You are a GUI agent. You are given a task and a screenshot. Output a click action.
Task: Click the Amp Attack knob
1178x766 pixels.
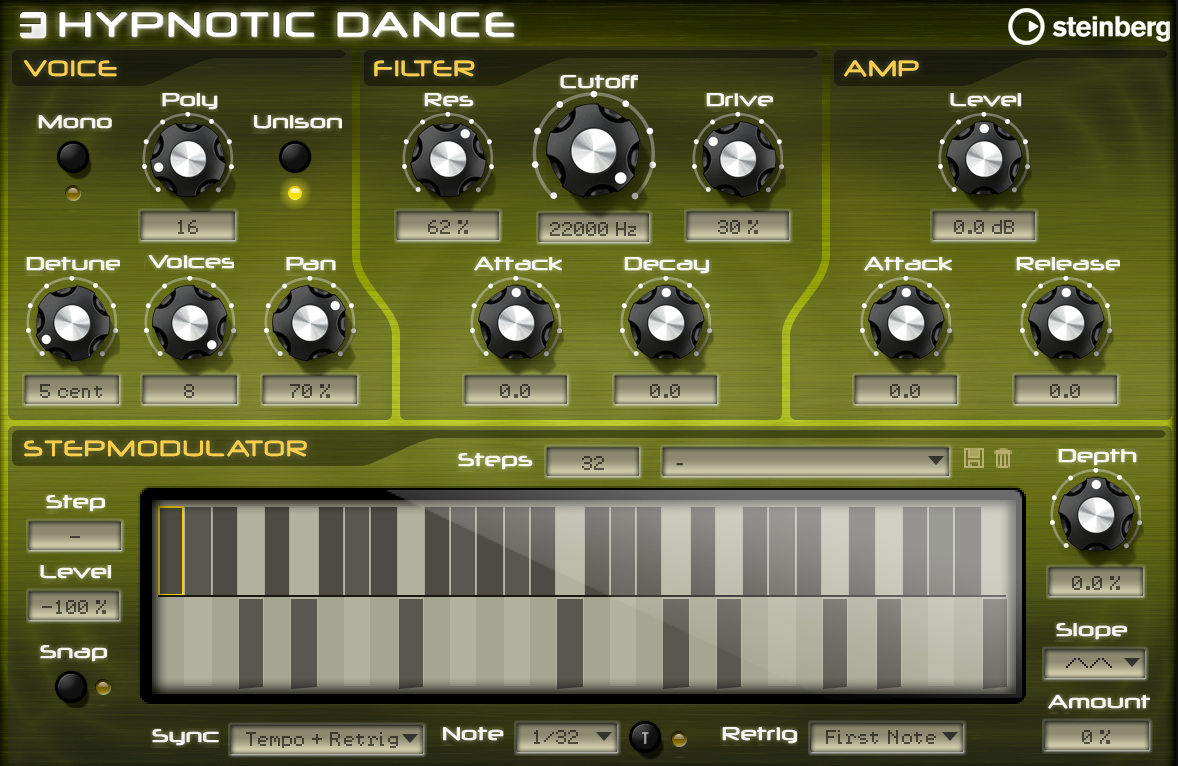[906, 323]
